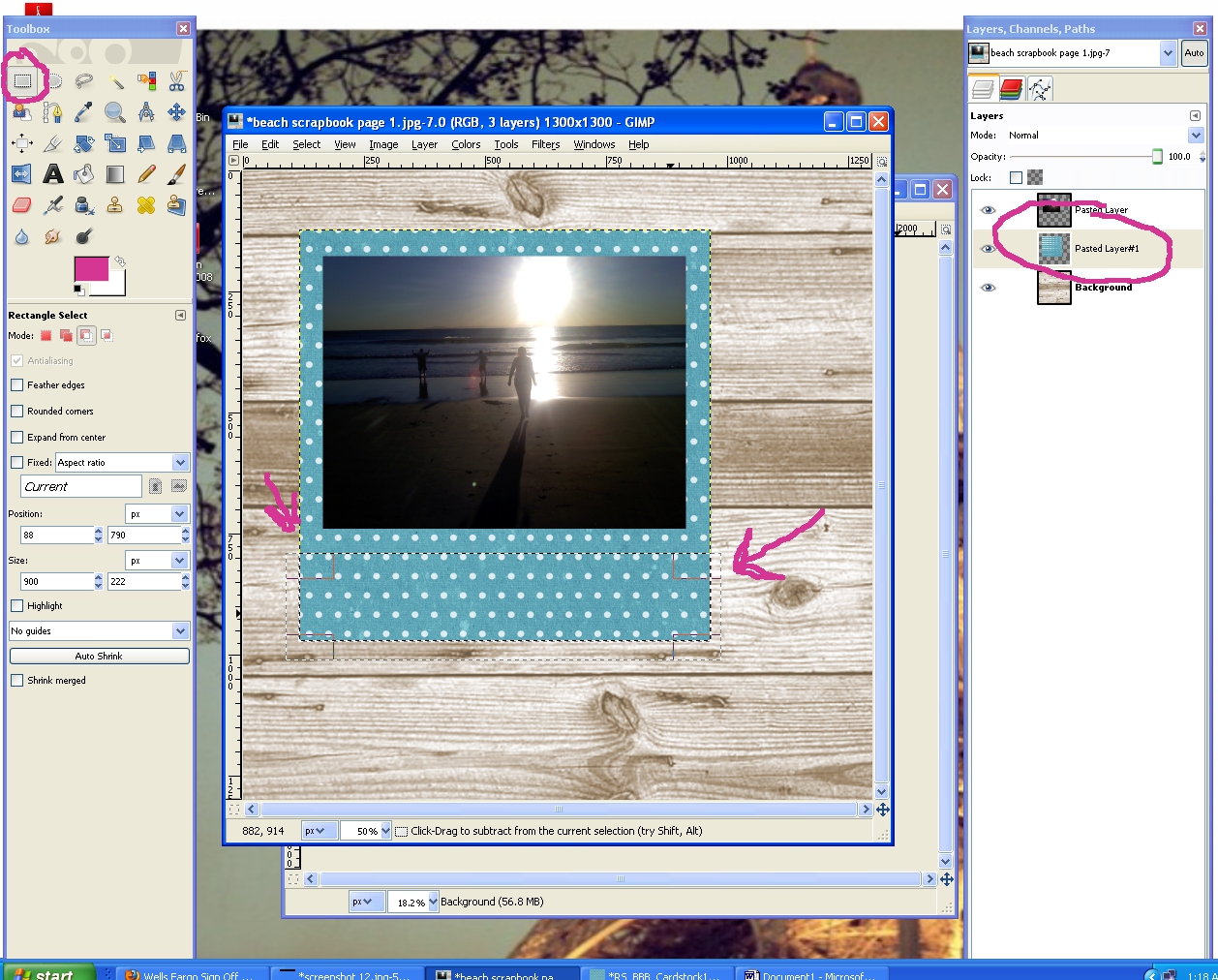Select the Flip tool

[x=22, y=174]
